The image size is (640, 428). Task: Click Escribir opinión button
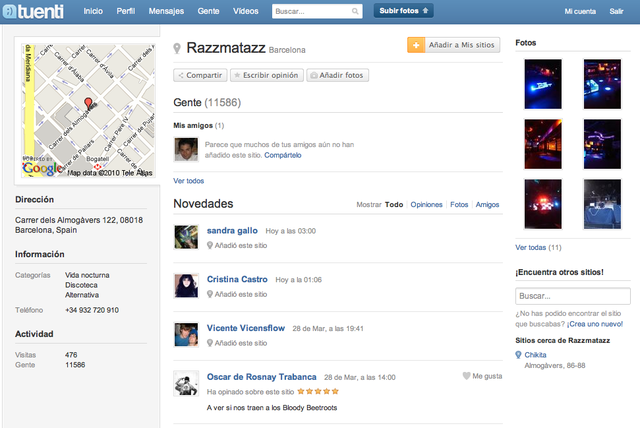click(x=267, y=75)
